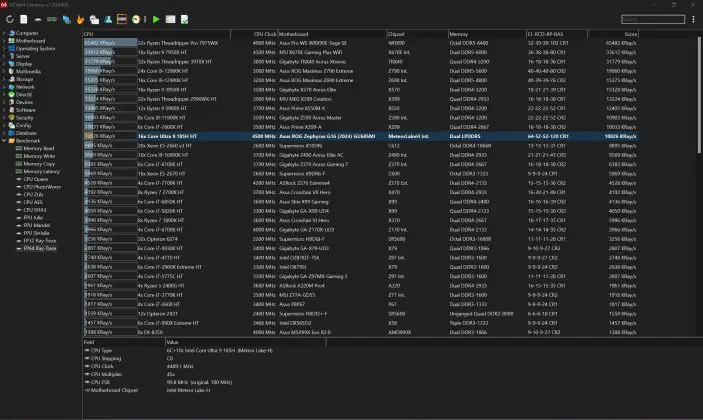Click the results list vertical scrollbar
This screenshot has height=420, width=703.
coord(699,94)
